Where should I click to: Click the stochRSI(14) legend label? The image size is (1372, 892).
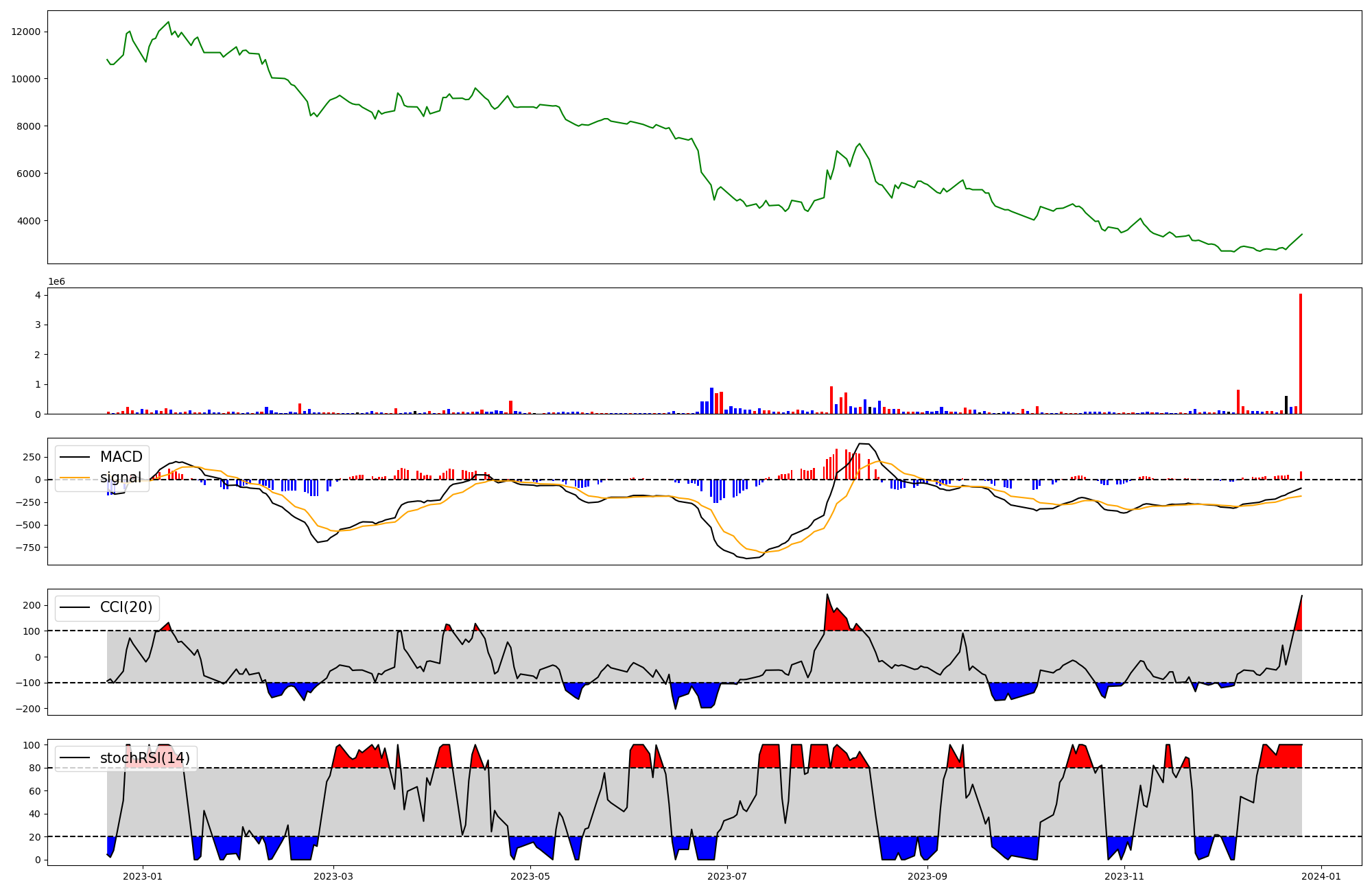[145, 758]
